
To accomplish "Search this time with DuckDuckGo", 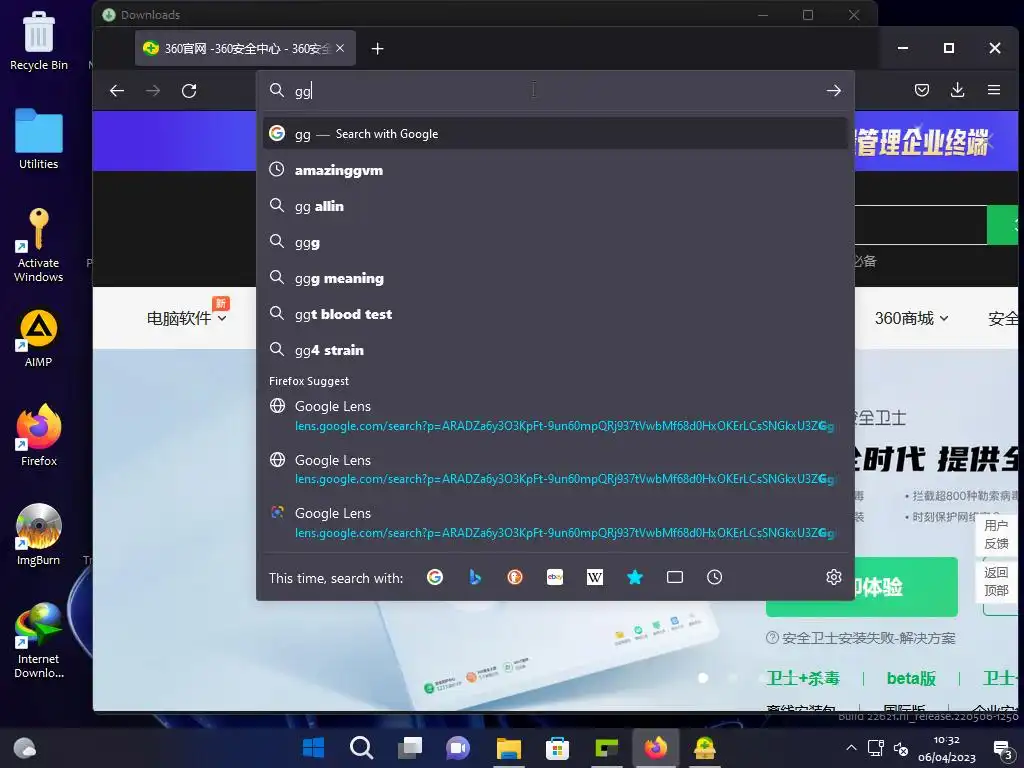I will click(x=515, y=577).
